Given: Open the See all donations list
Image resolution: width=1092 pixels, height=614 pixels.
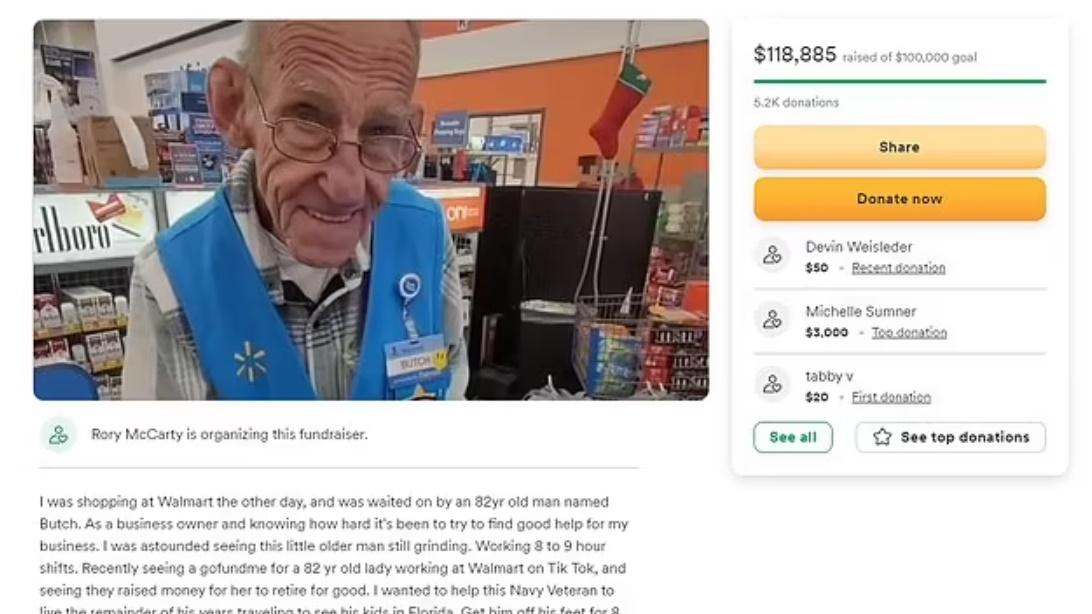Looking at the screenshot, I should coord(793,437).
